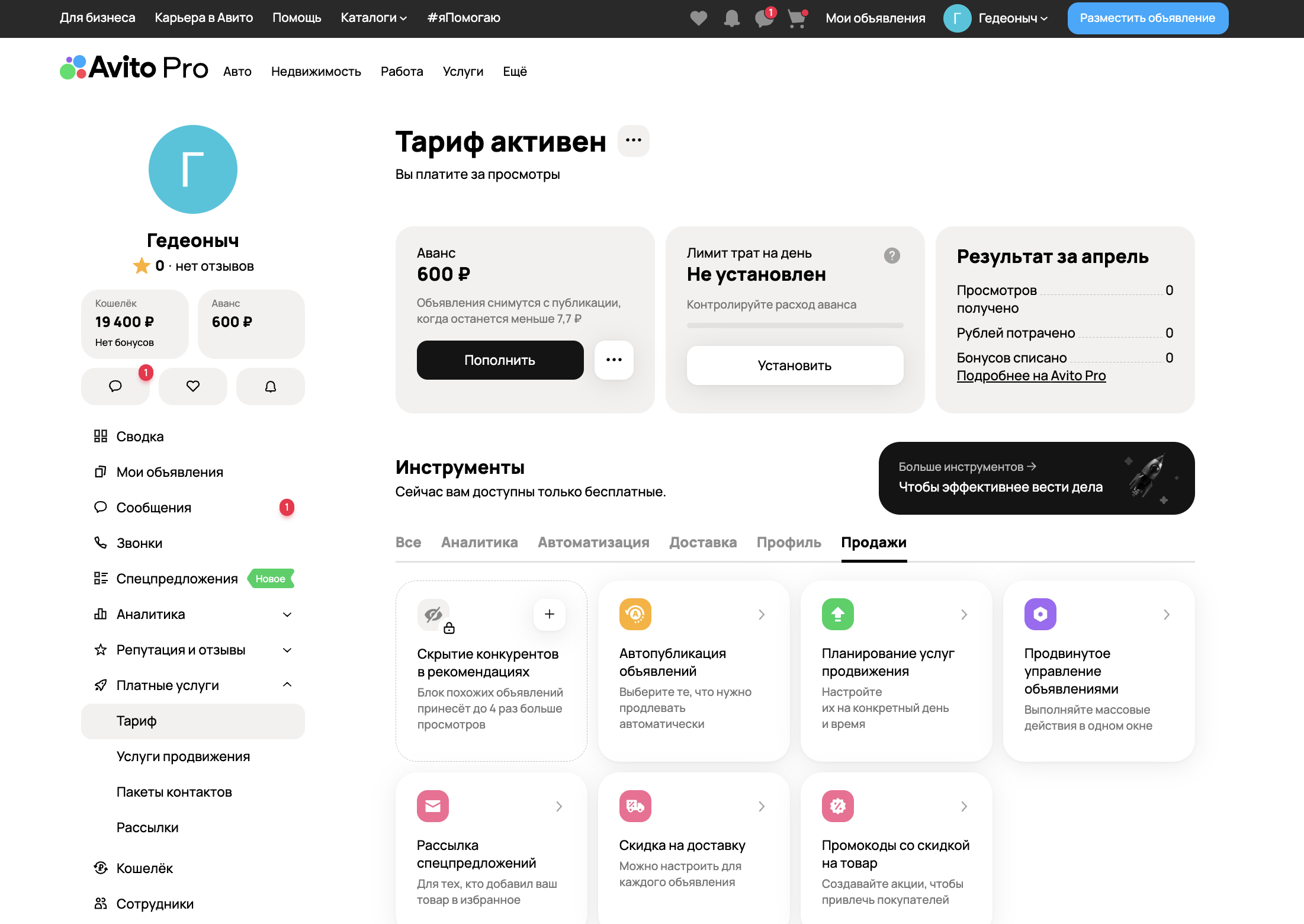Open the Больше инструментов dark banner
Viewport: 1304px width, 924px height.
[1036, 478]
